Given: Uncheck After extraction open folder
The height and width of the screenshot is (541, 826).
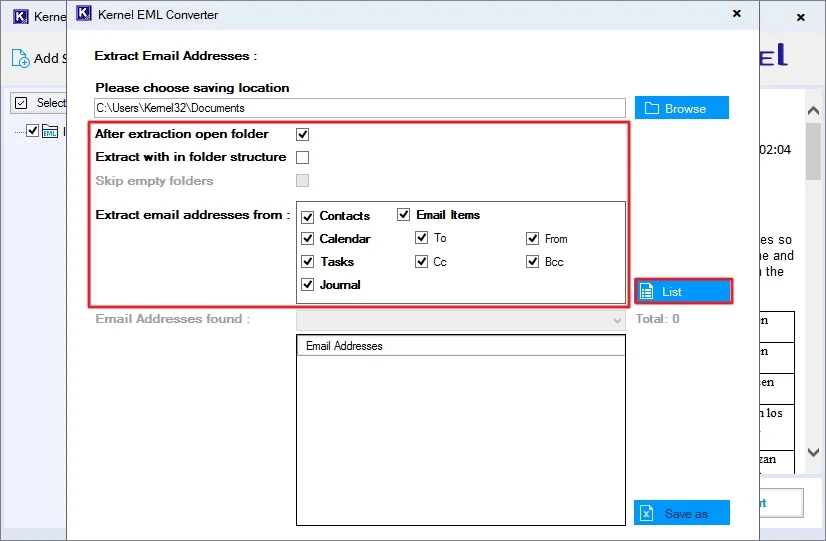Looking at the screenshot, I should [302, 134].
